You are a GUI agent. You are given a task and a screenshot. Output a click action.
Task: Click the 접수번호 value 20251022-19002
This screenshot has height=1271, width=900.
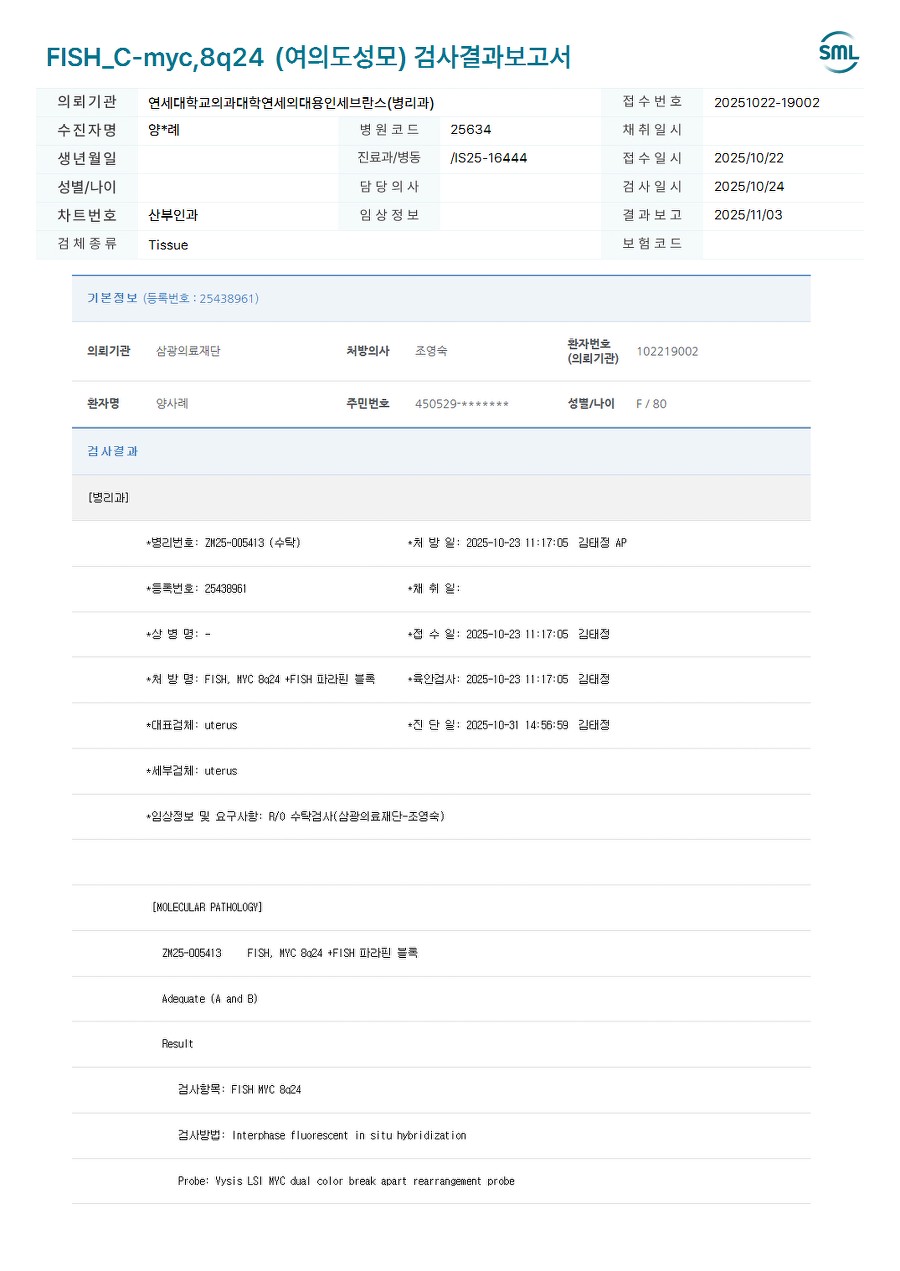click(767, 102)
